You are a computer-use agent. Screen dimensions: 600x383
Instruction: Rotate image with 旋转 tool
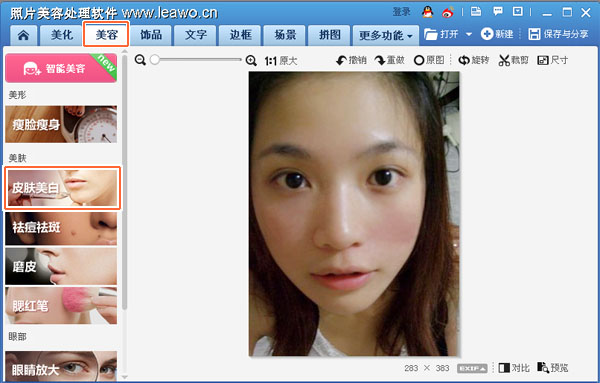point(474,60)
